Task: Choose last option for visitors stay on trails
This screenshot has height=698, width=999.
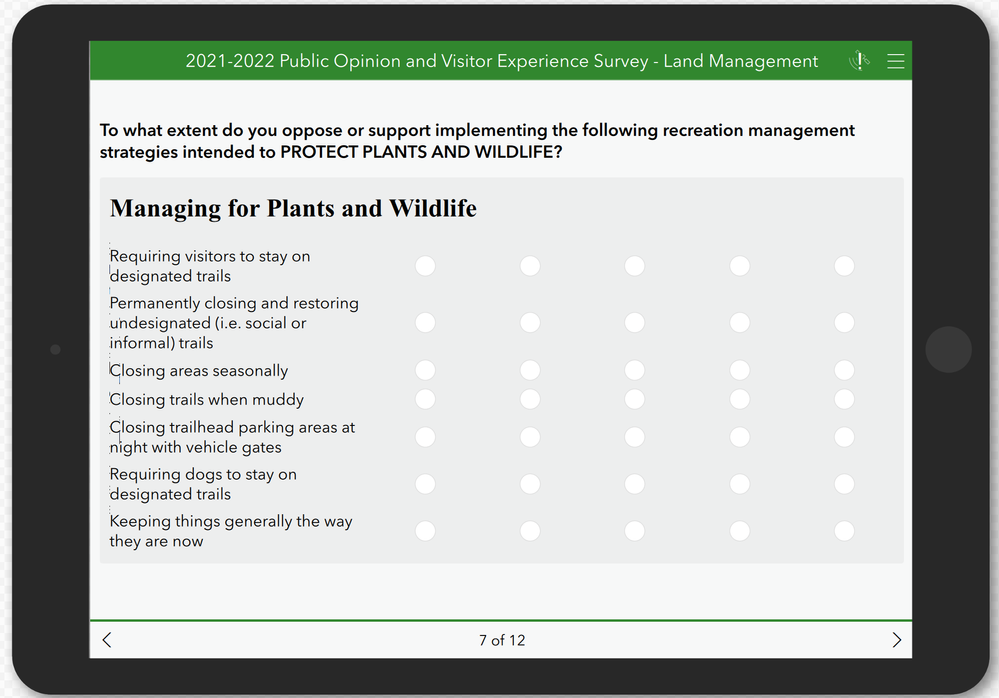Action: (x=844, y=266)
